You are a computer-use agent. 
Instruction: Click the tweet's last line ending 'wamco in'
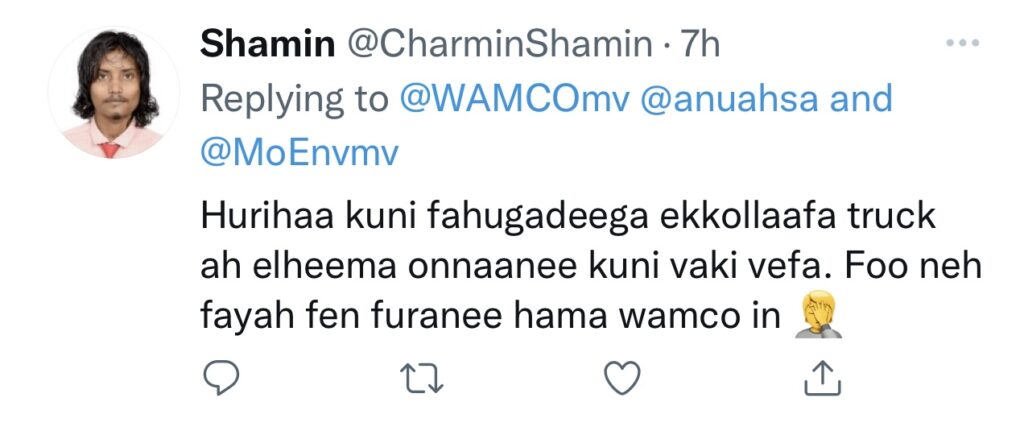[x=490, y=317]
